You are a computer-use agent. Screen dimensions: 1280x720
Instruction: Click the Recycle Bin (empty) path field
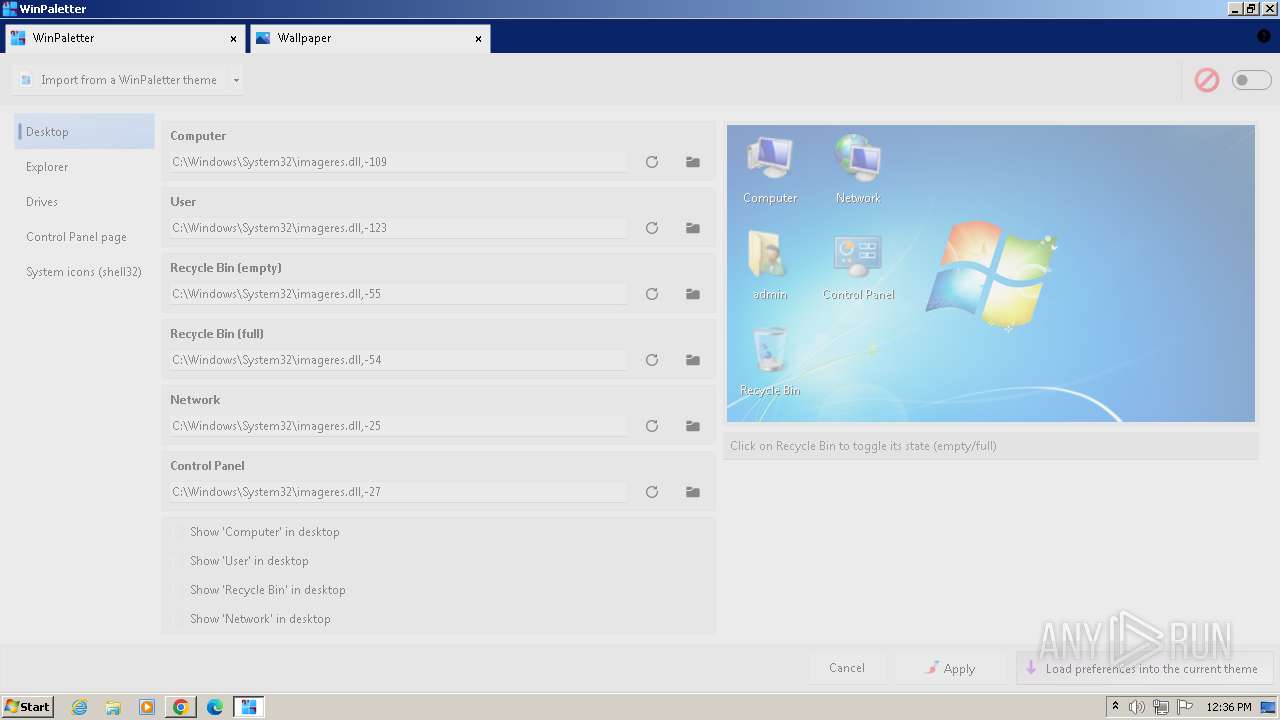(x=398, y=294)
